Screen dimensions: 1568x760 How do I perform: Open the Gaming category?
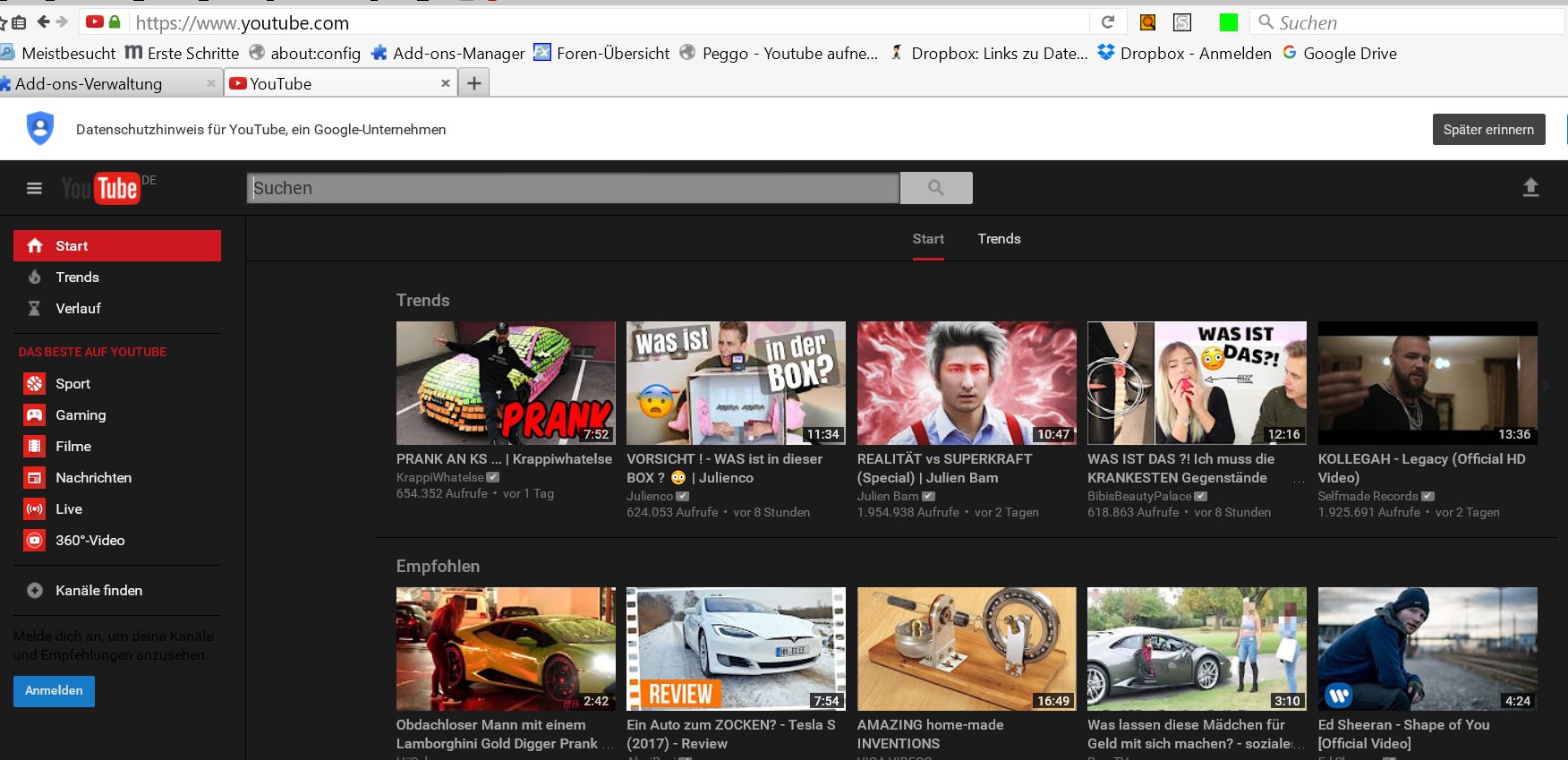[x=80, y=415]
